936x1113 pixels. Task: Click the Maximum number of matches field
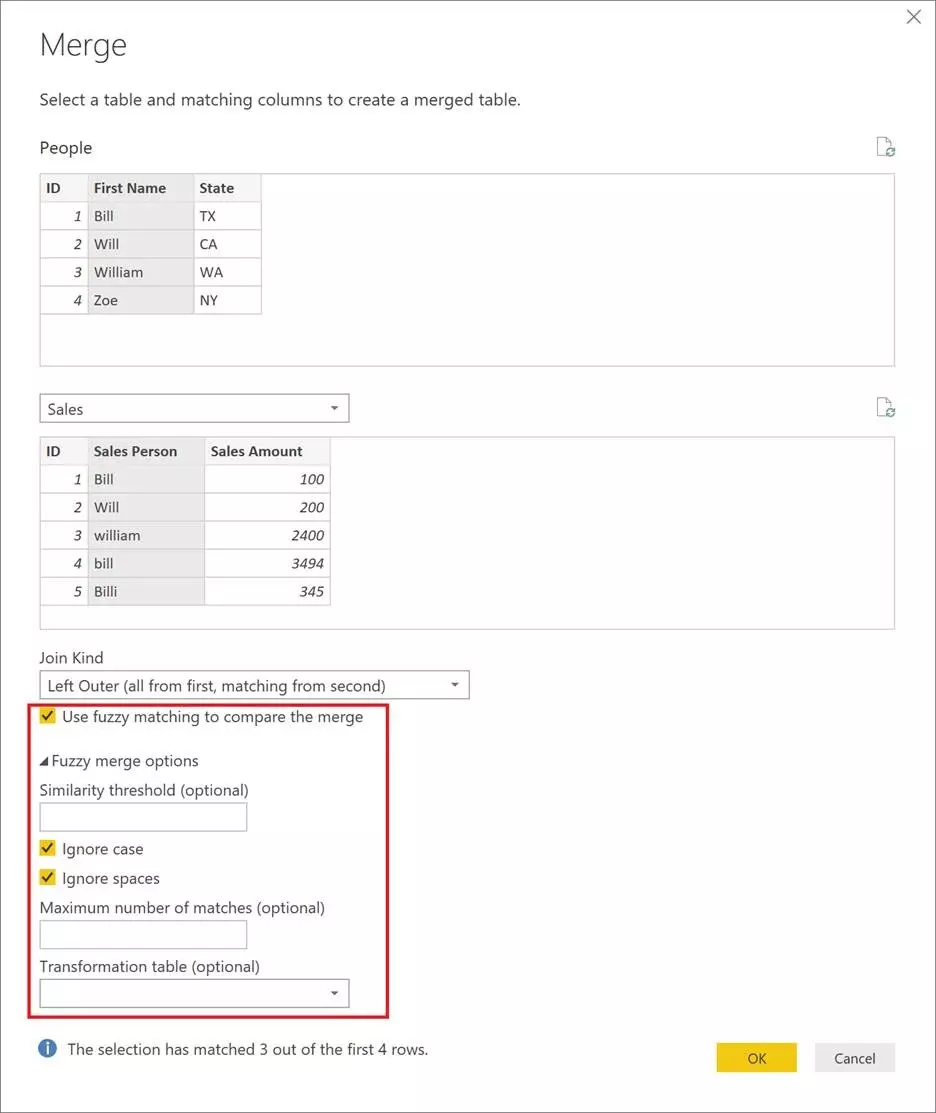pos(143,935)
